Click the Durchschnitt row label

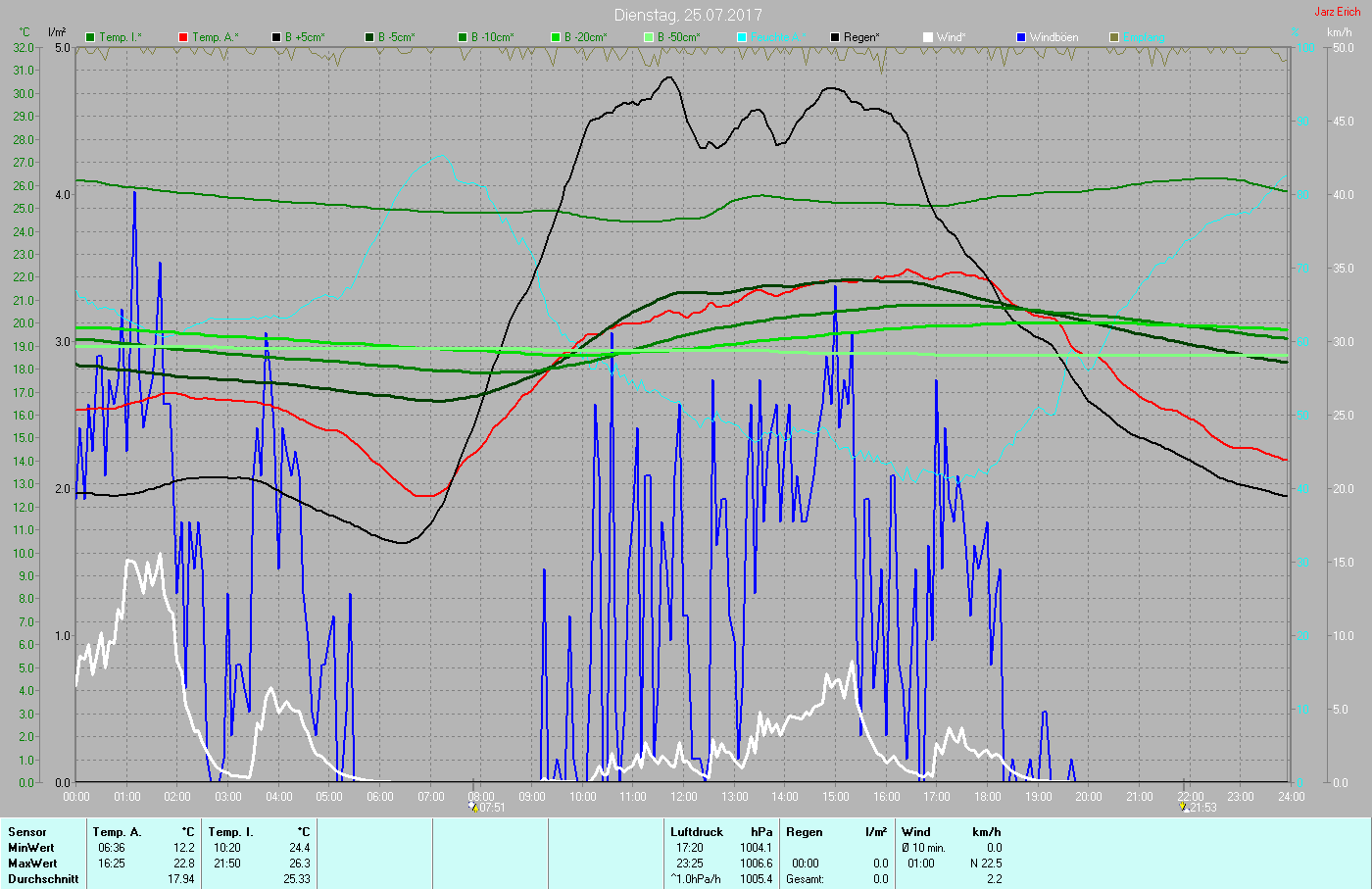pyautogui.click(x=43, y=879)
